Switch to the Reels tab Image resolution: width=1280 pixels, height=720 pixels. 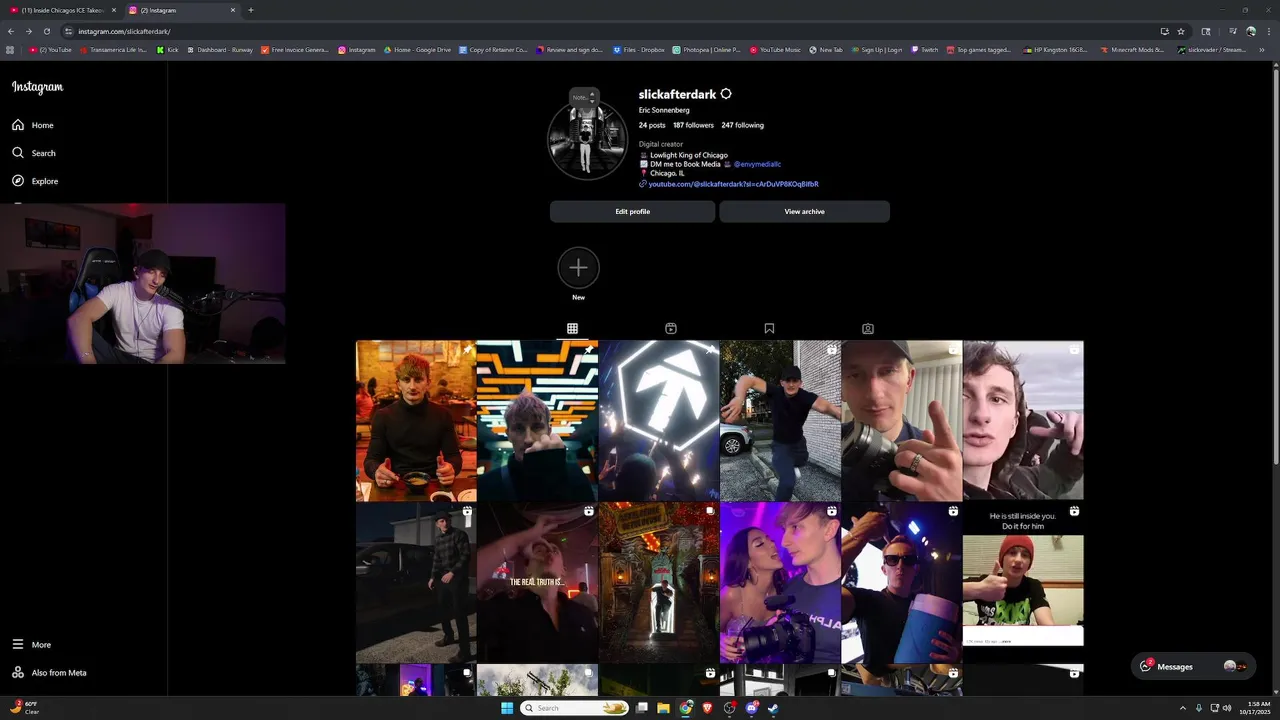click(x=671, y=328)
